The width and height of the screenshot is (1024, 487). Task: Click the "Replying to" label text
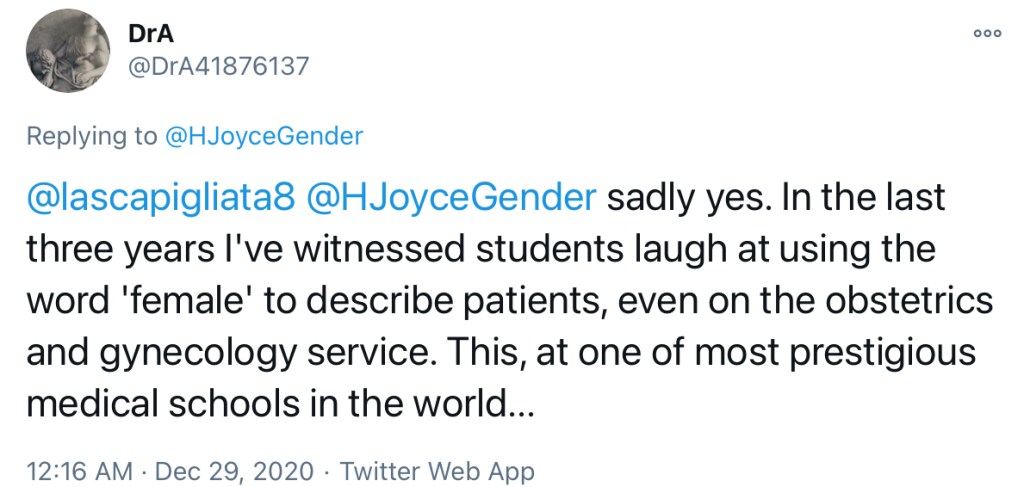pos(91,136)
